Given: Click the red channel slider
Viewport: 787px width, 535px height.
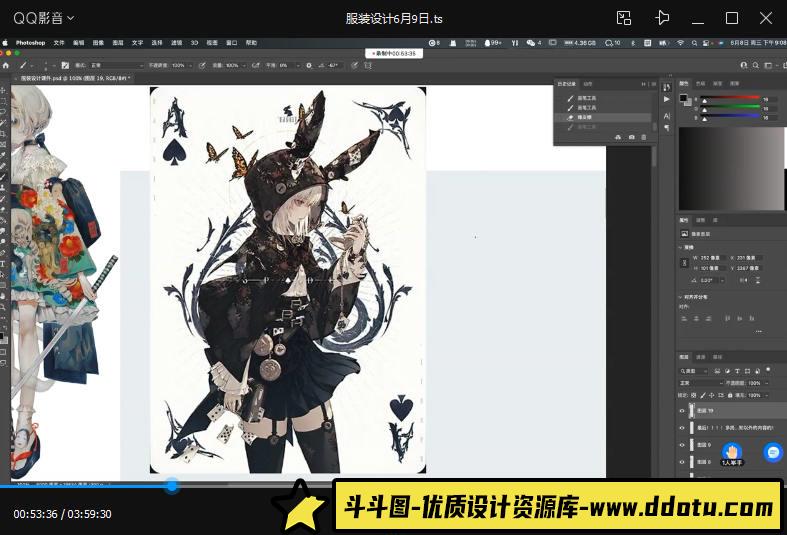Looking at the screenshot, I should click(x=731, y=99).
